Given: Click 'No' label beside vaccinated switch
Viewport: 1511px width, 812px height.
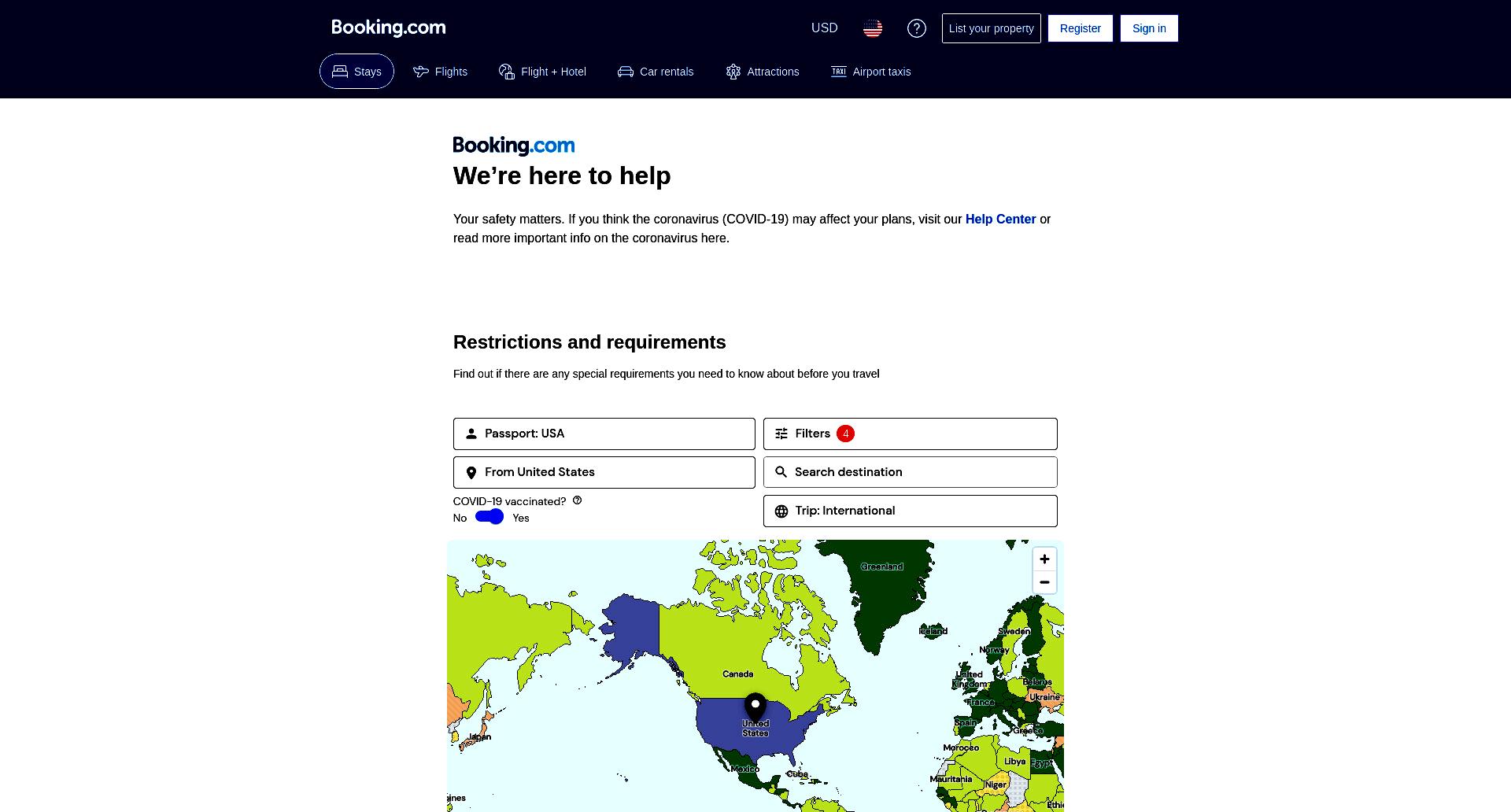Looking at the screenshot, I should pyautogui.click(x=460, y=518).
